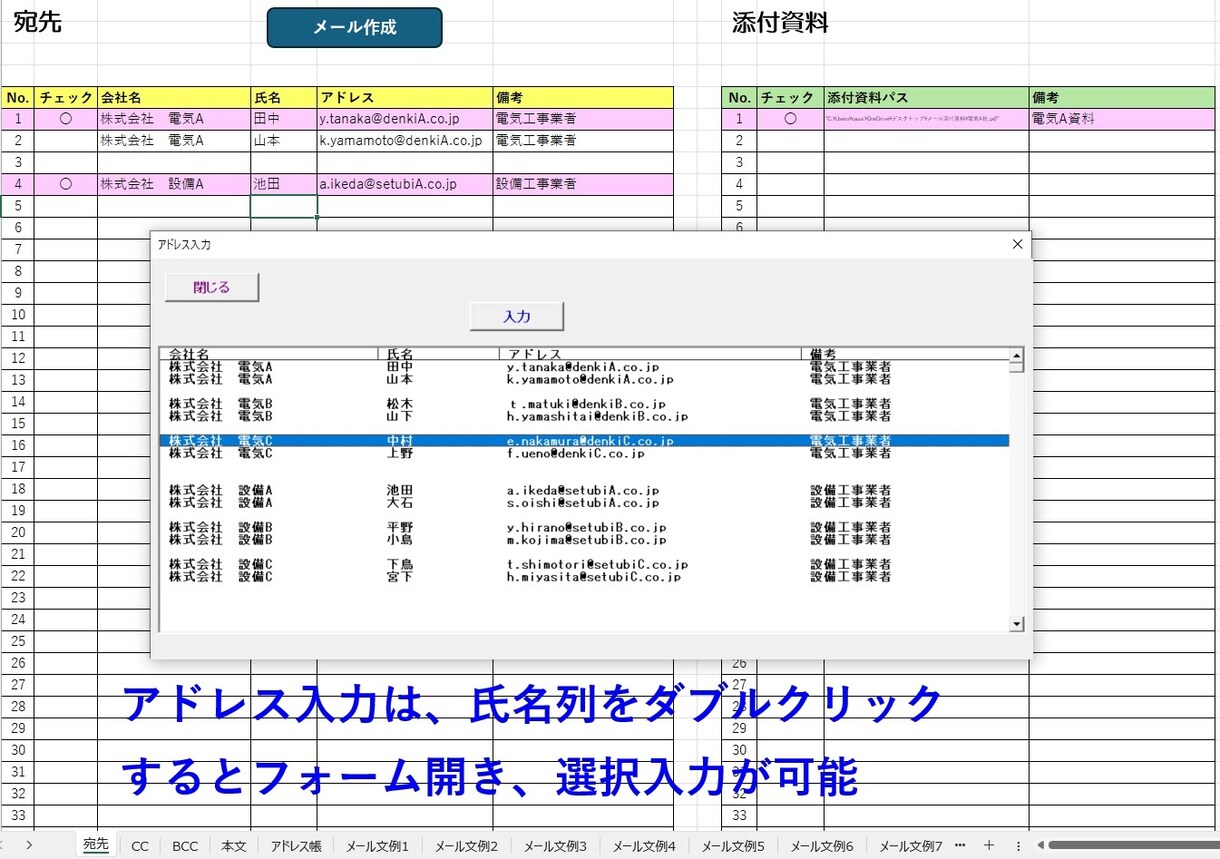Click the listbox scroll up arrow
1220x859 pixels.
coord(1017,355)
